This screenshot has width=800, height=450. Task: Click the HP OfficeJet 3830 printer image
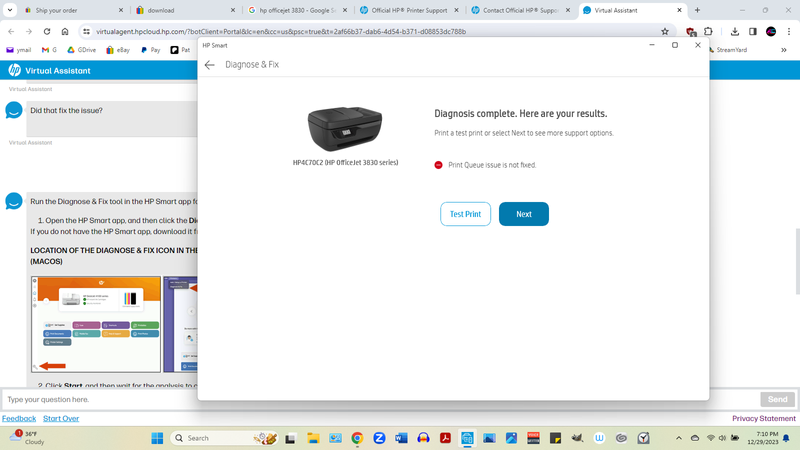345,128
